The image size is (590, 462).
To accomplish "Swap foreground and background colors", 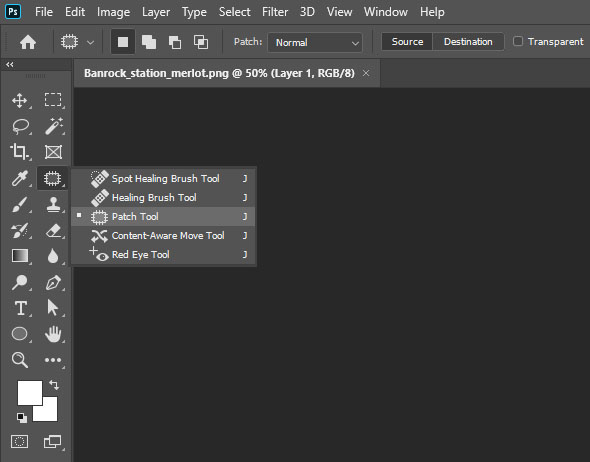I will [x=54, y=384].
